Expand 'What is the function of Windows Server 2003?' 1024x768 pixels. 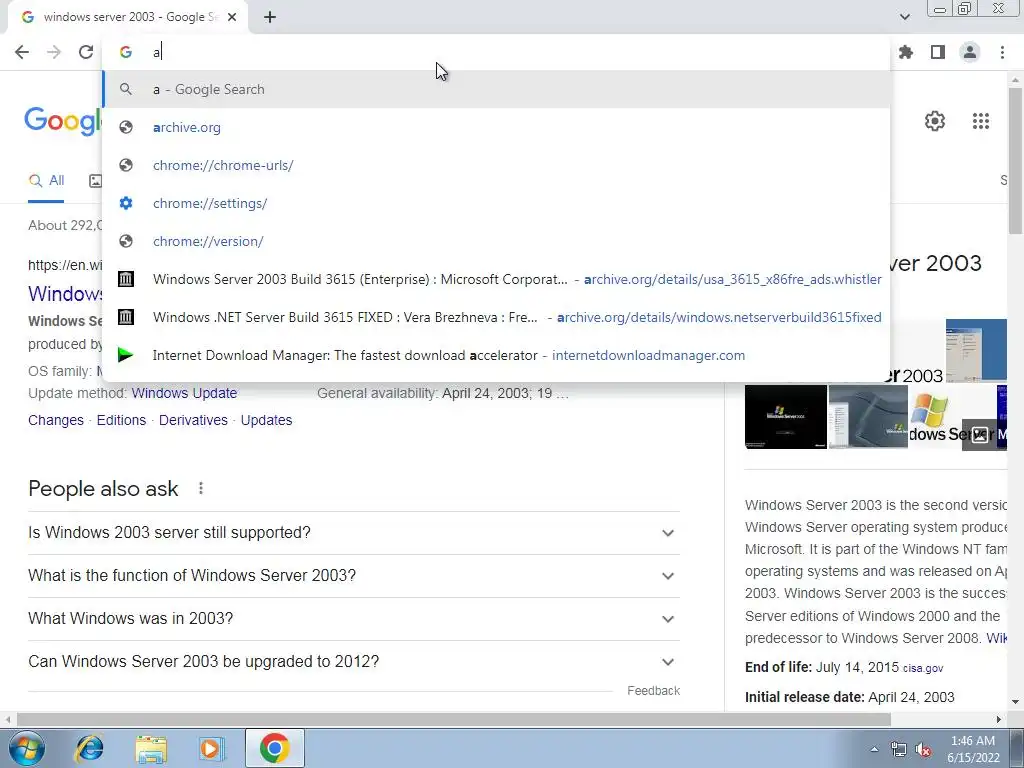354,576
